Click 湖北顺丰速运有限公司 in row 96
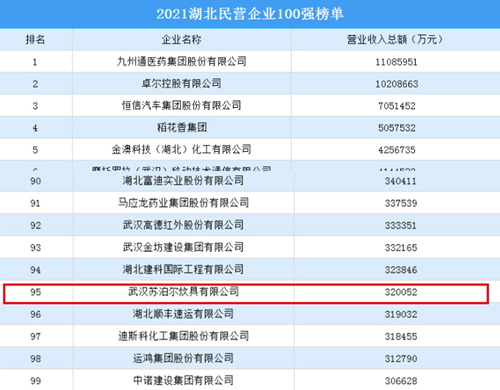This screenshot has height=390, width=500. click(x=183, y=314)
